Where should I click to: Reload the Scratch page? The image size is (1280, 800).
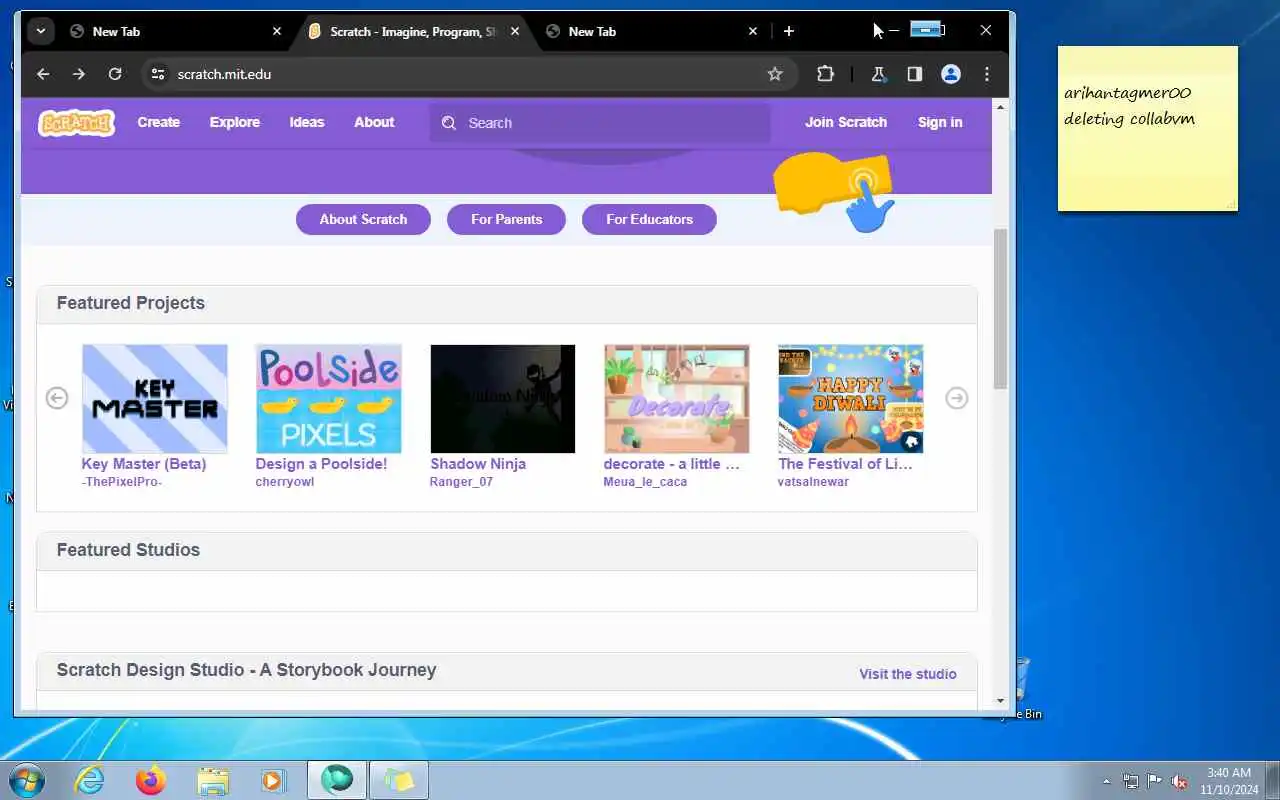(x=115, y=74)
